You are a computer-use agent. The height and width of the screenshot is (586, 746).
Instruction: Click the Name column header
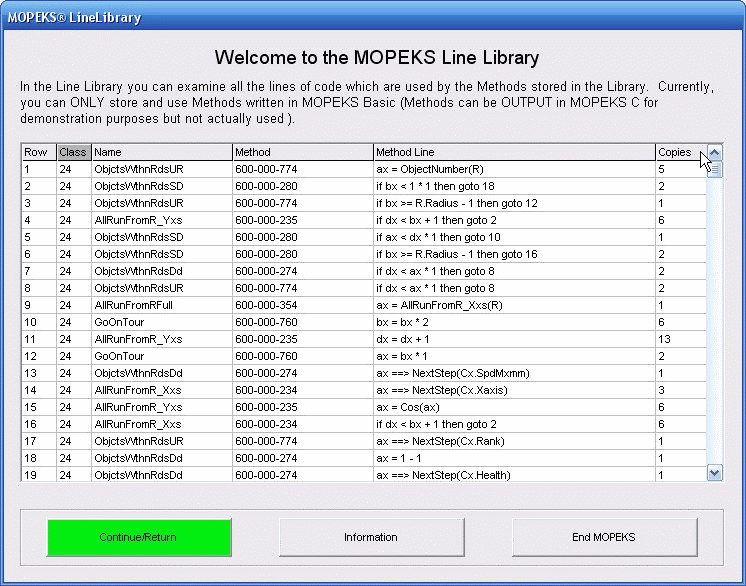[162, 152]
